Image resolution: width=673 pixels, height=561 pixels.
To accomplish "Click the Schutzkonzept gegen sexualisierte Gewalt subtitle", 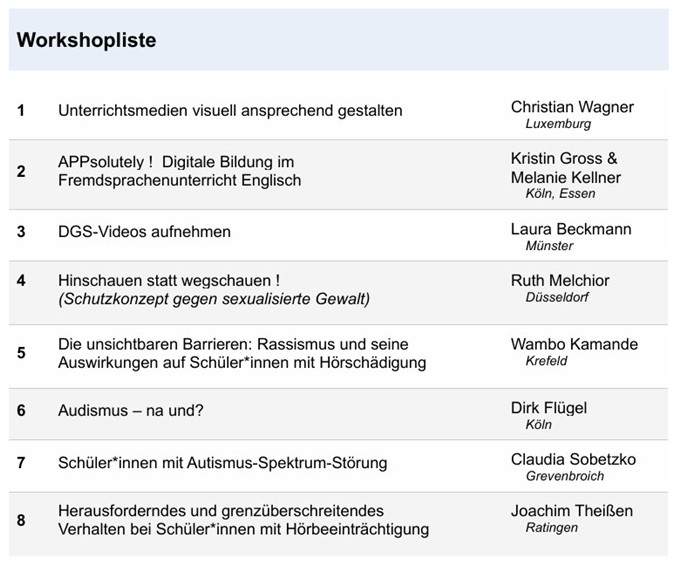I will tap(214, 298).
